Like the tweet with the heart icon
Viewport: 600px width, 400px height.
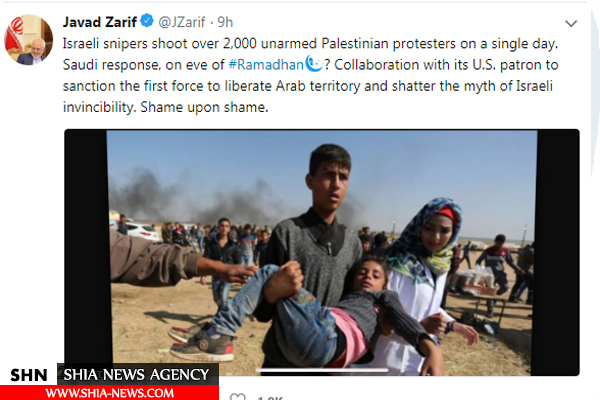[237, 397]
